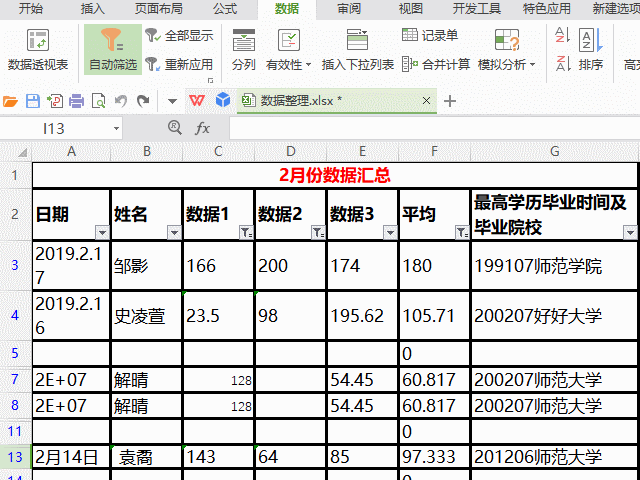Select the cell containing 2月14日

click(71, 457)
